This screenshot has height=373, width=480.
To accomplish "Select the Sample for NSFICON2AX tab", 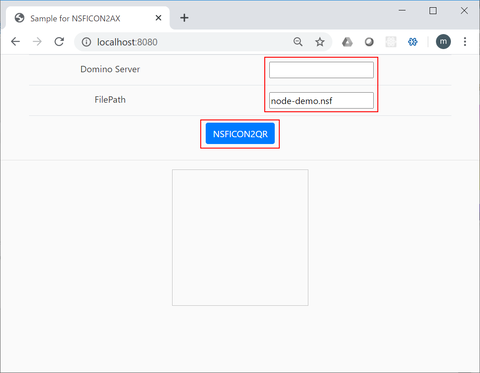I will click(87, 18).
